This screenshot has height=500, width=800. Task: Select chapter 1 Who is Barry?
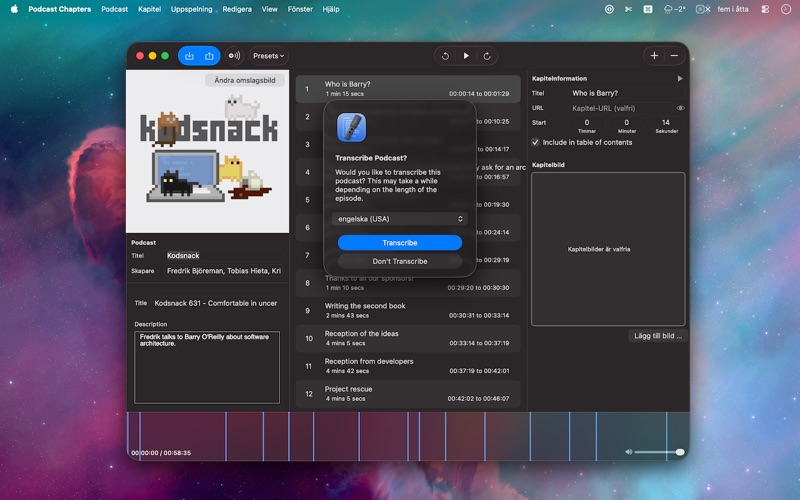(x=408, y=89)
